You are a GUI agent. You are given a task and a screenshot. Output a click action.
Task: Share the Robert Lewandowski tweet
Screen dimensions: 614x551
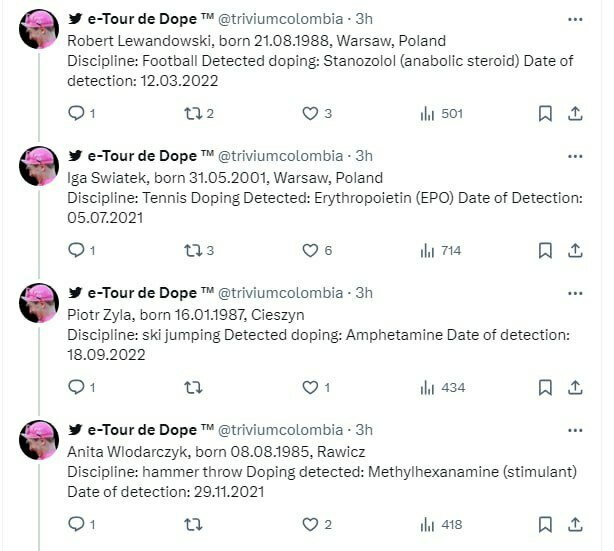tap(576, 113)
